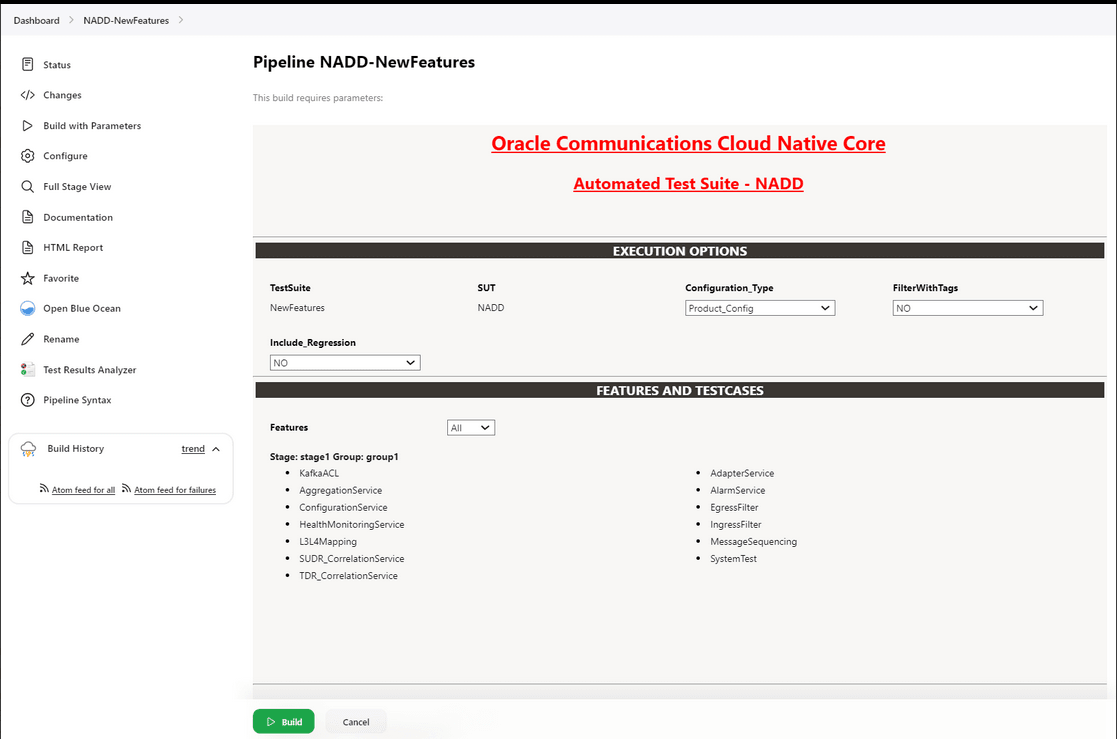The height and width of the screenshot is (739, 1117).
Task: Click the RSS icon beside Atom feed for failures
Action: [x=126, y=488]
